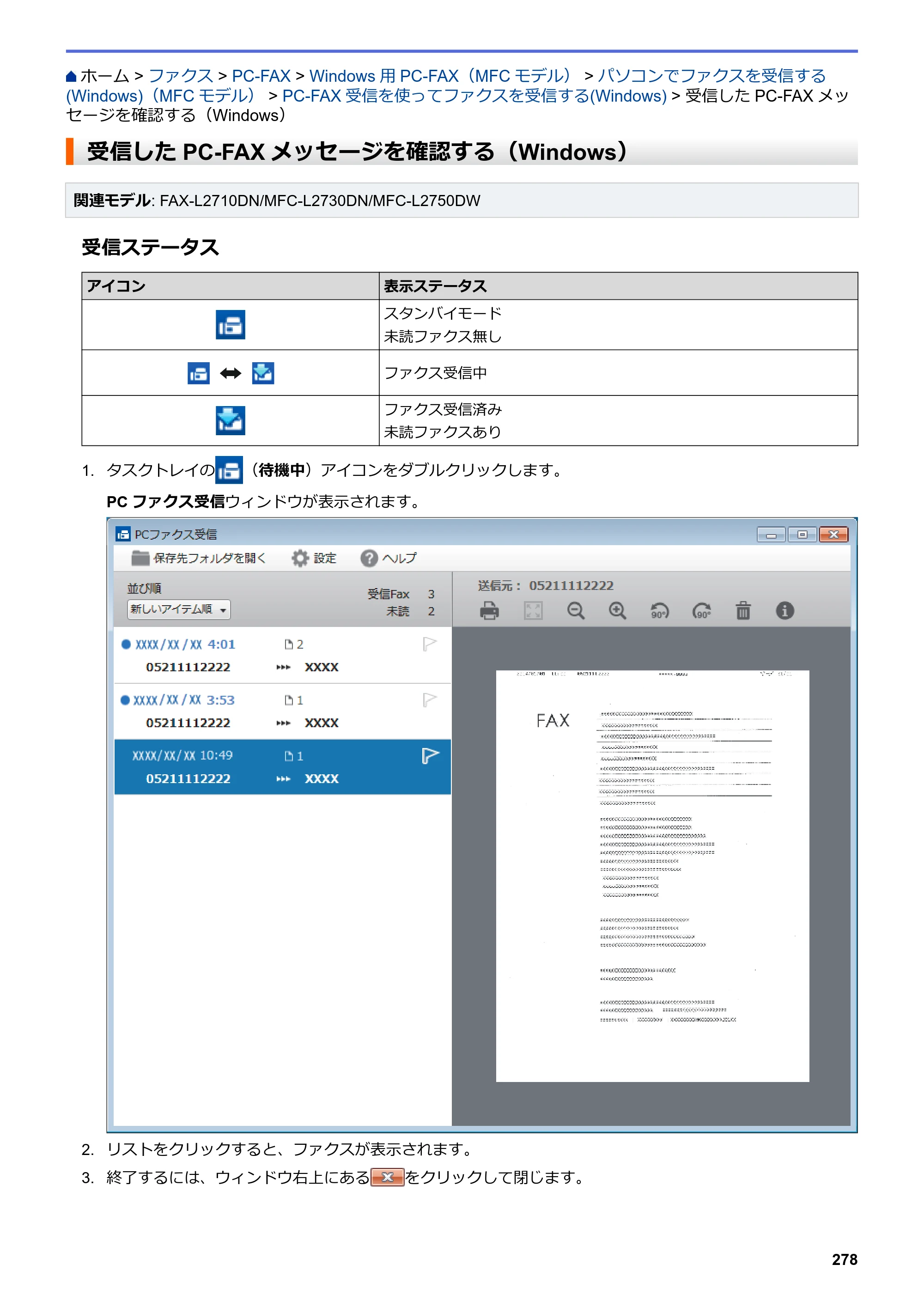Zoom in the fax preview
The width and height of the screenshot is (924, 1307).
pyautogui.click(x=617, y=611)
